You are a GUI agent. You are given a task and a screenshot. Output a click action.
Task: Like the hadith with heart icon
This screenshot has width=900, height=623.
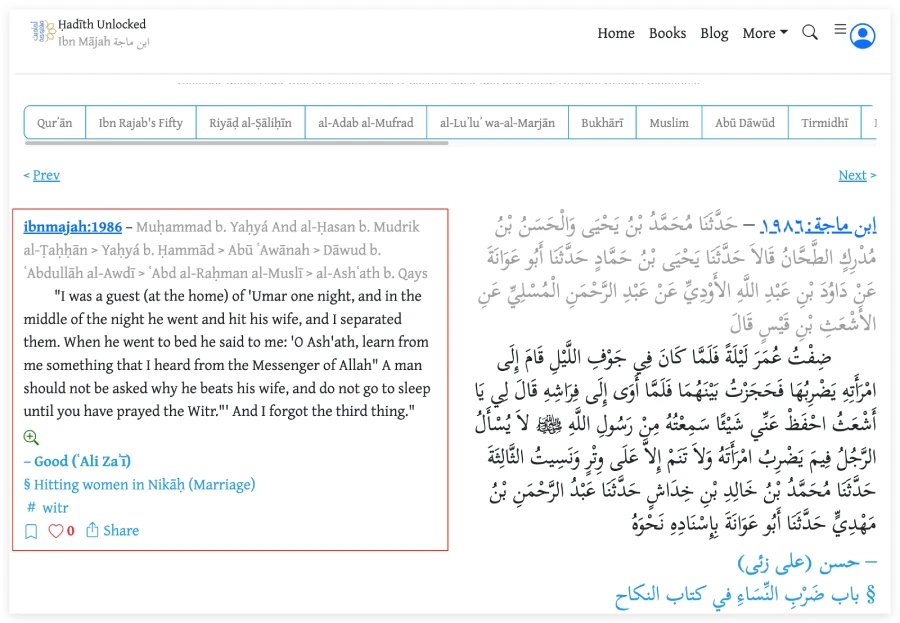click(x=56, y=531)
